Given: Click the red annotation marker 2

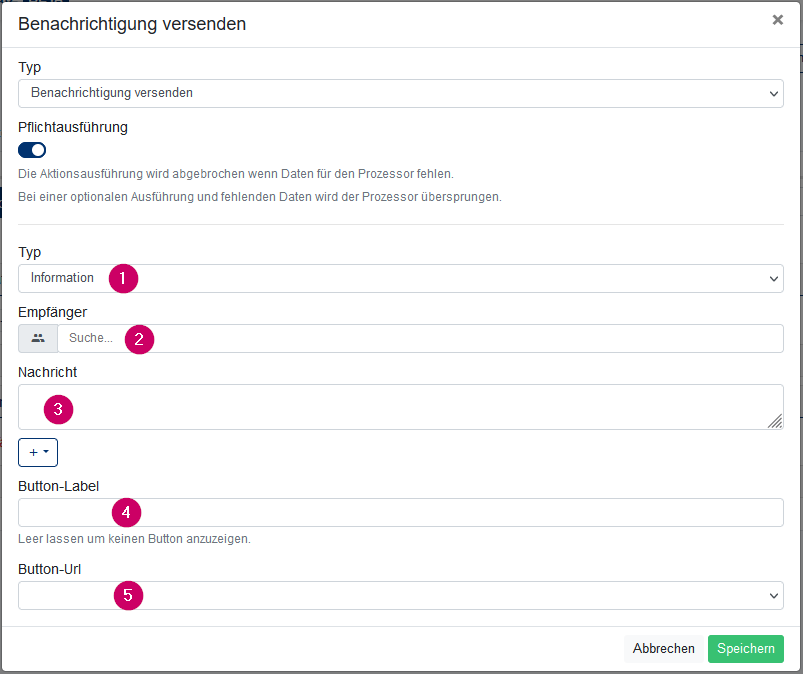Looking at the screenshot, I should 139,339.
